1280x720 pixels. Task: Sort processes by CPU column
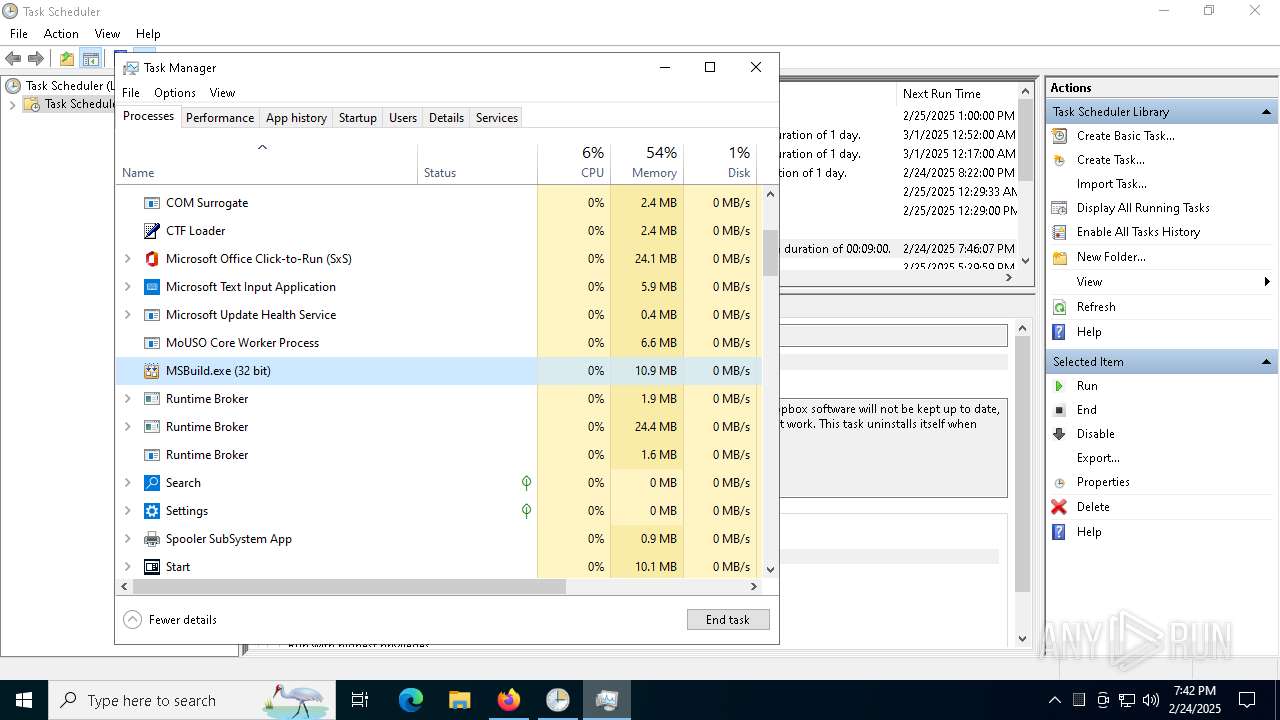[574, 163]
